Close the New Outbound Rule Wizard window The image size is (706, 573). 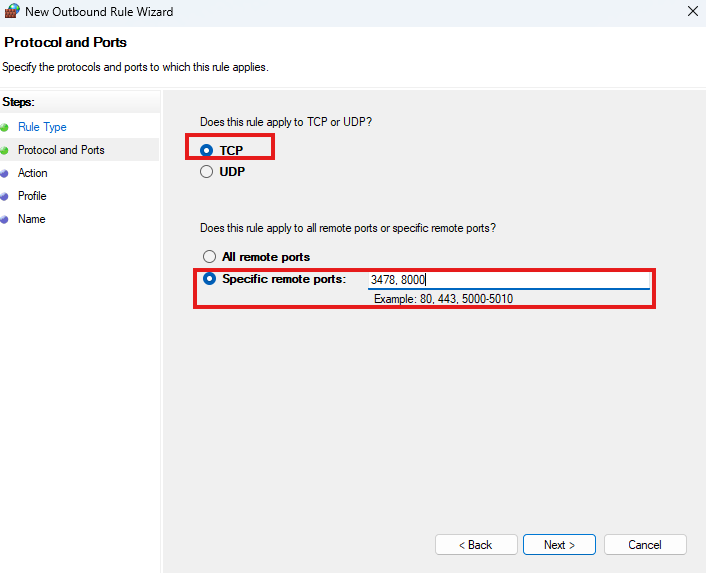coord(693,12)
